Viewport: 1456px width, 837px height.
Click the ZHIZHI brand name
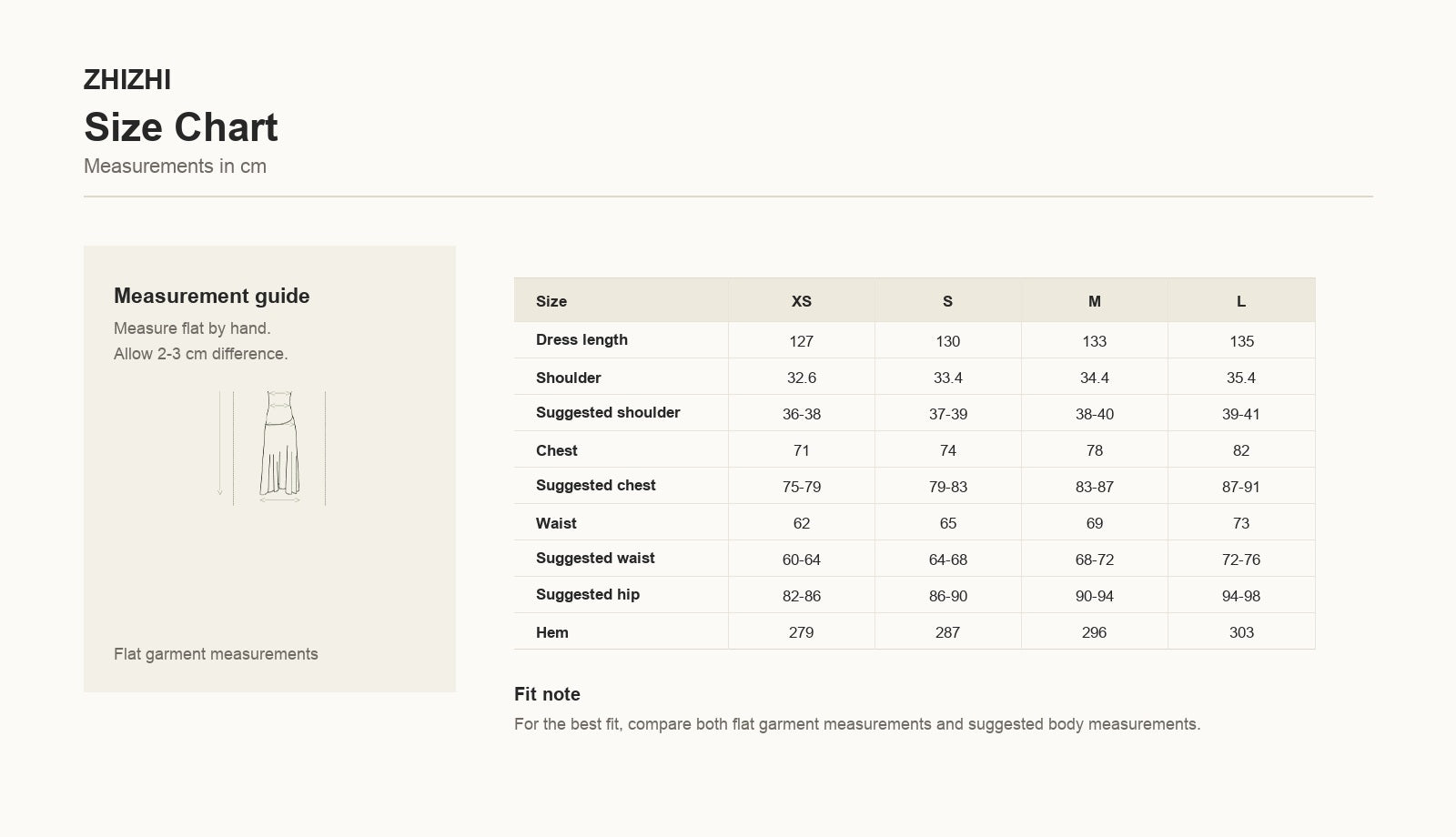(127, 80)
